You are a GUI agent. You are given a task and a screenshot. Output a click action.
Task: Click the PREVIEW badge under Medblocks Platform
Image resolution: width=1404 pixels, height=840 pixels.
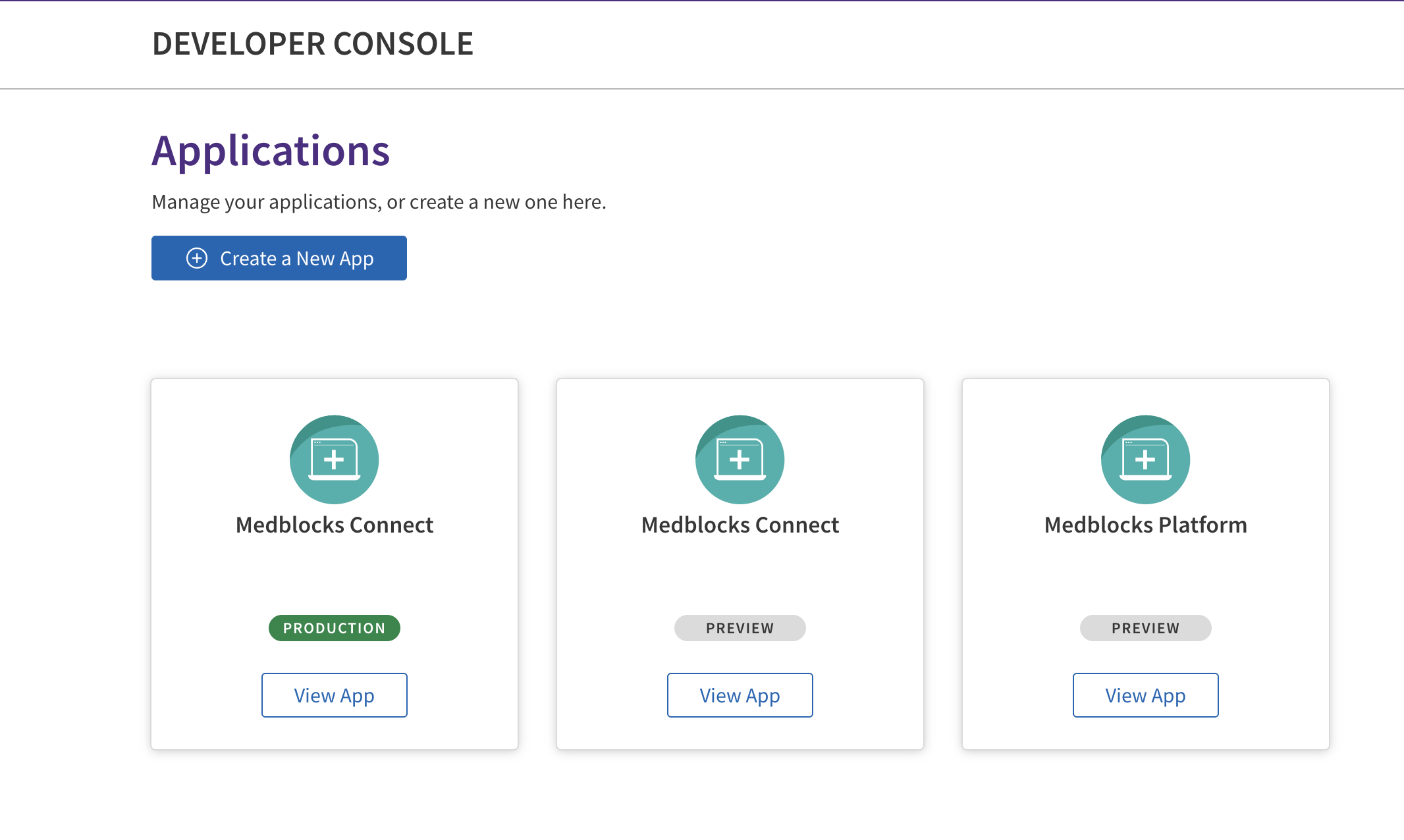pos(1146,628)
